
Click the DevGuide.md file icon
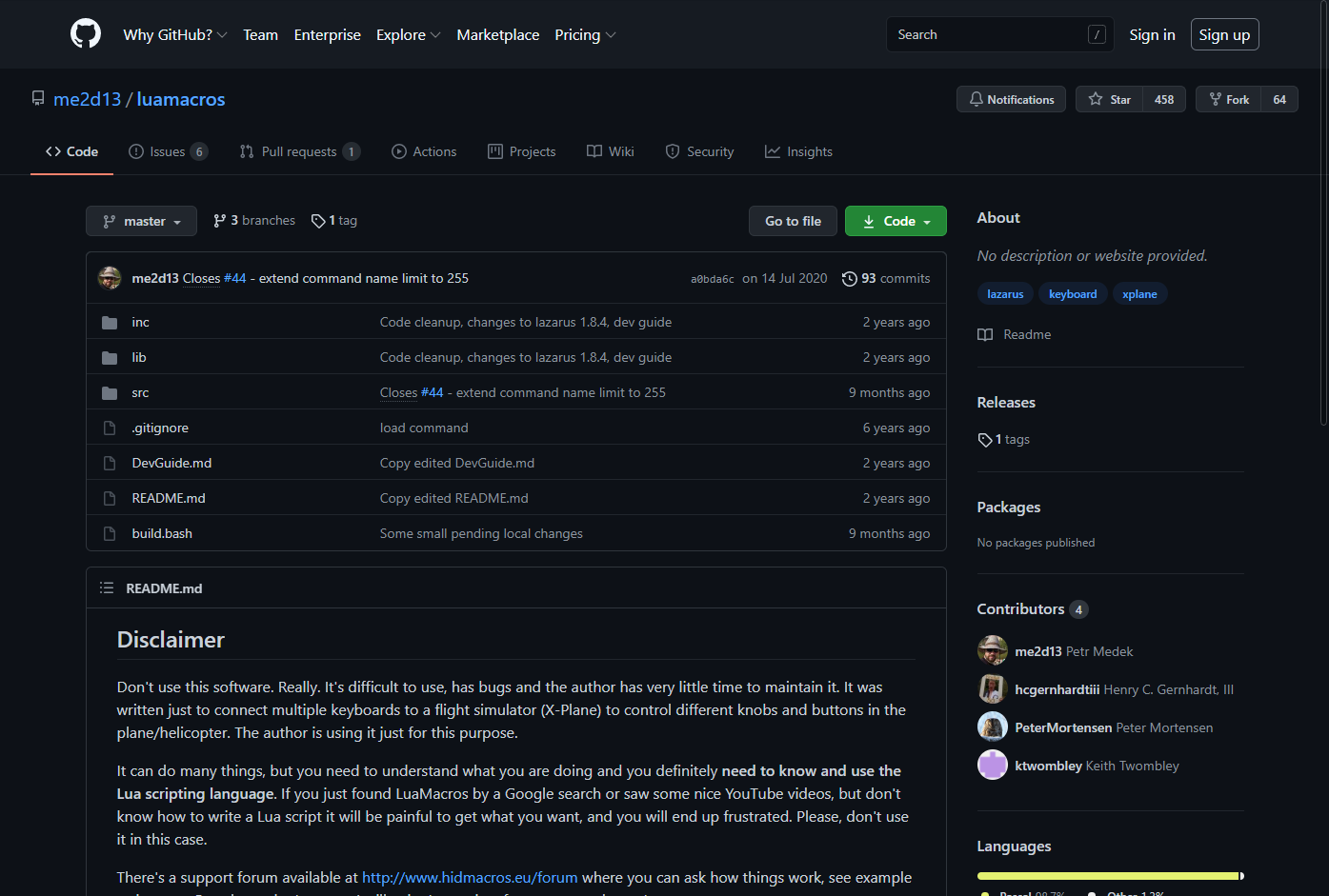pyautogui.click(x=110, y=464)
